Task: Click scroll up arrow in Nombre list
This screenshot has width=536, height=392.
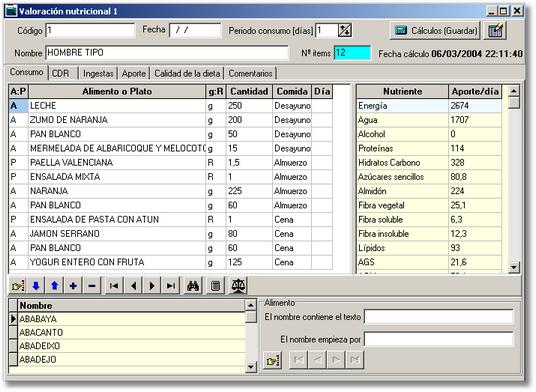Action: pos(251,305)
